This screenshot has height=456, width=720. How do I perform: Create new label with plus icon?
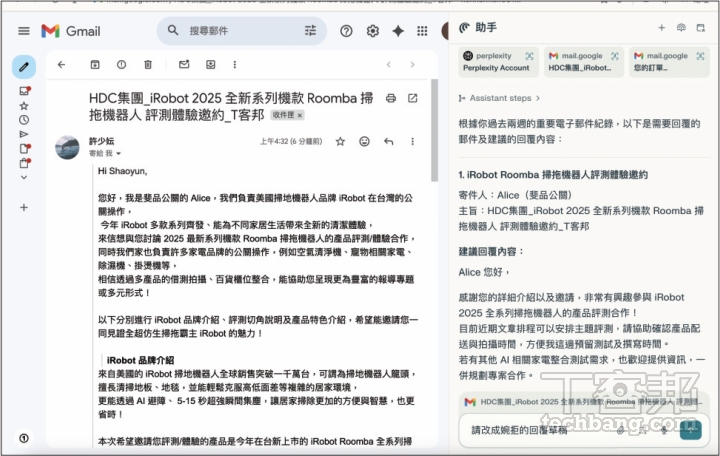pyautogui.click(x=24, y=208)
